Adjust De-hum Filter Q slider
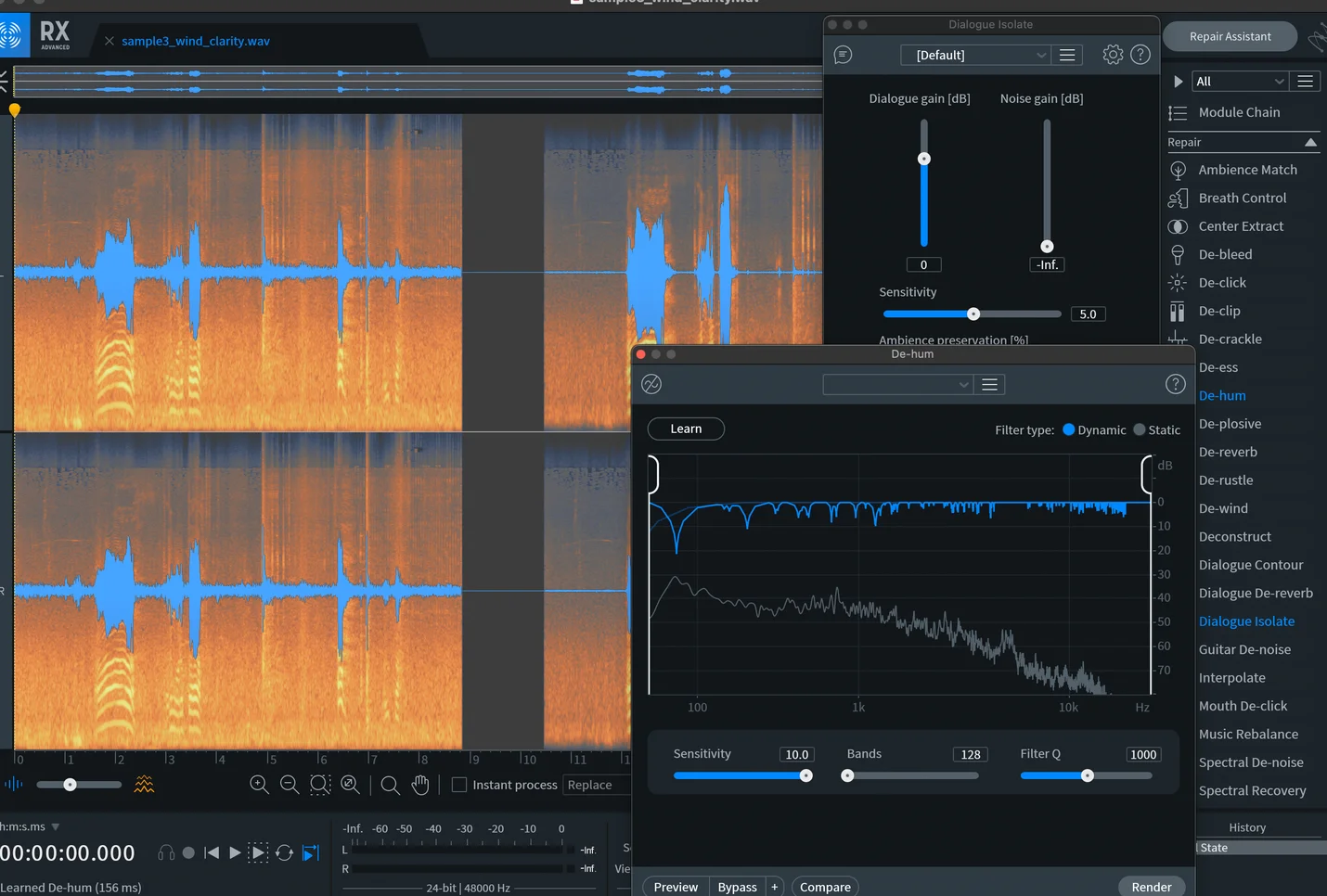The image size is (1327, 896). coord(1087,775)
